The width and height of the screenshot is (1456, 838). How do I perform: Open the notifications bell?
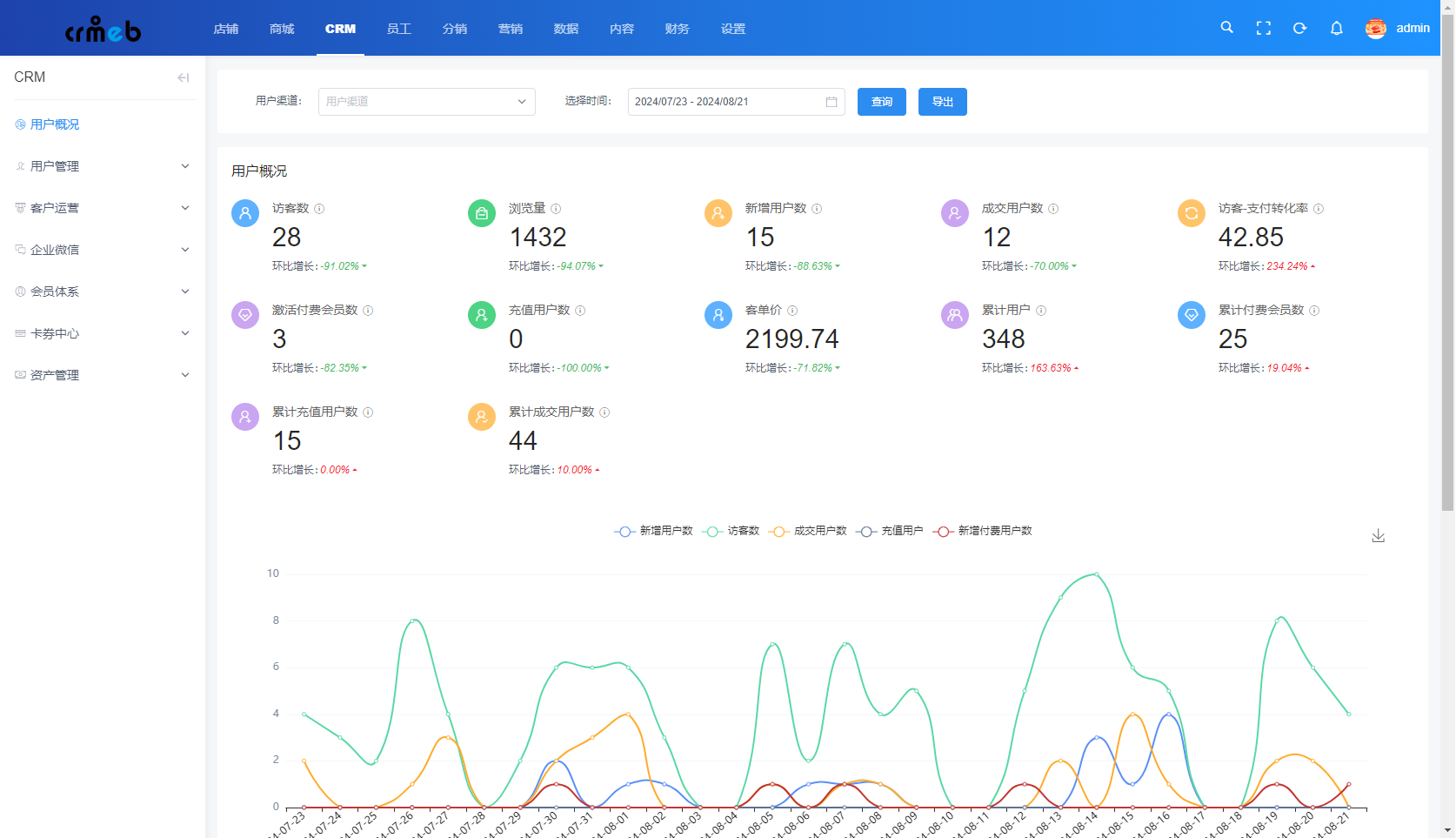[1336, 28]
